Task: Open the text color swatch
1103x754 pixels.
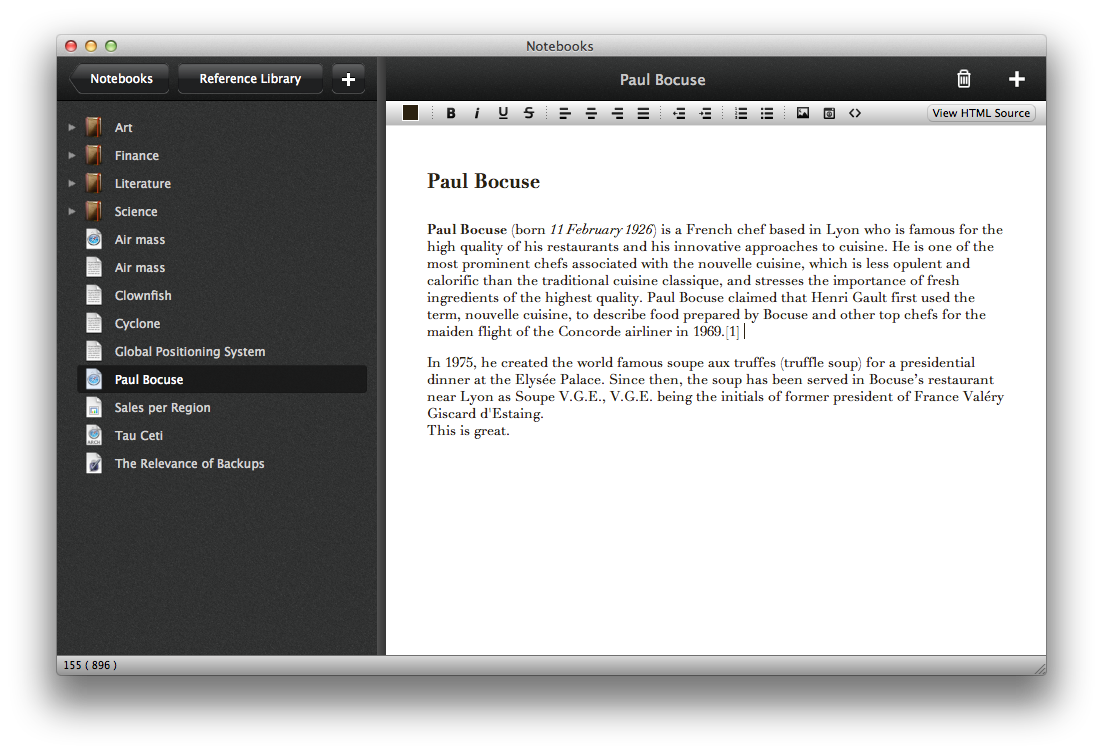Action: tap(410, 113)
